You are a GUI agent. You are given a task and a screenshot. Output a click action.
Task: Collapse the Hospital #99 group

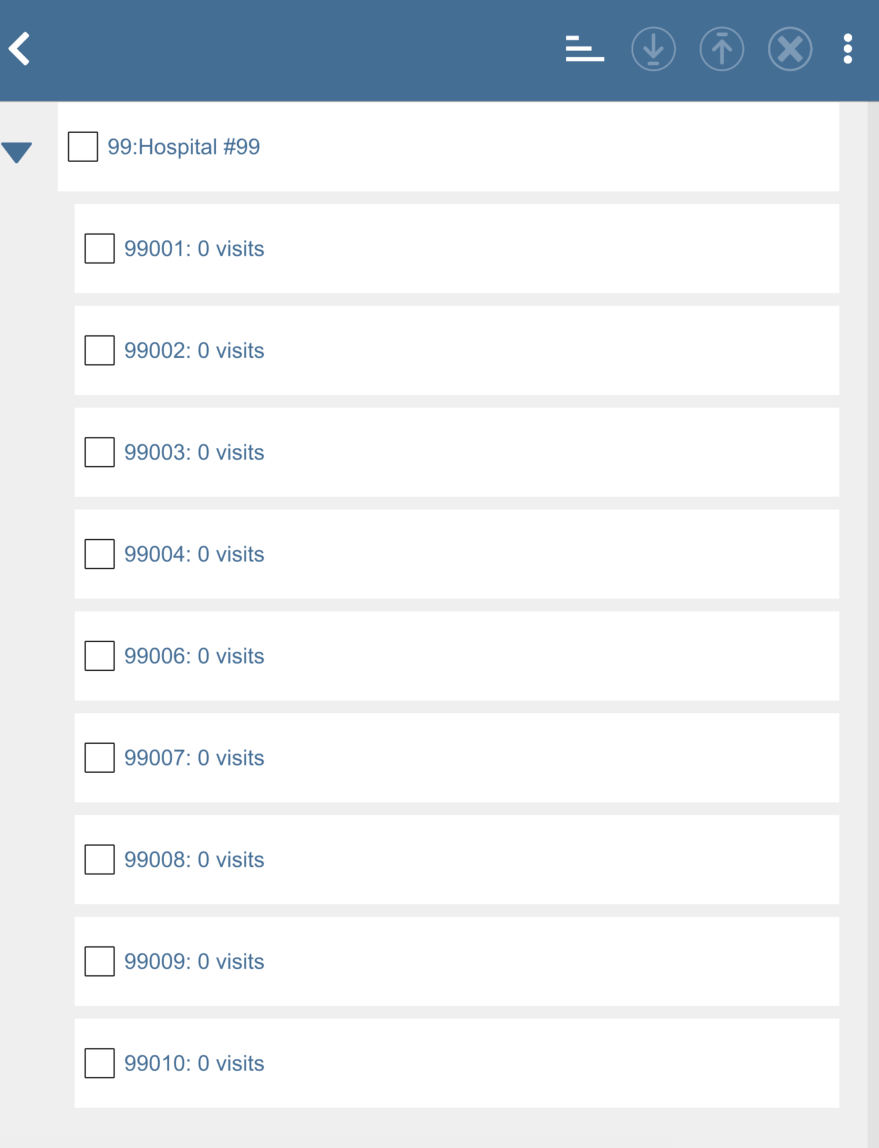(x=17, y=152)
